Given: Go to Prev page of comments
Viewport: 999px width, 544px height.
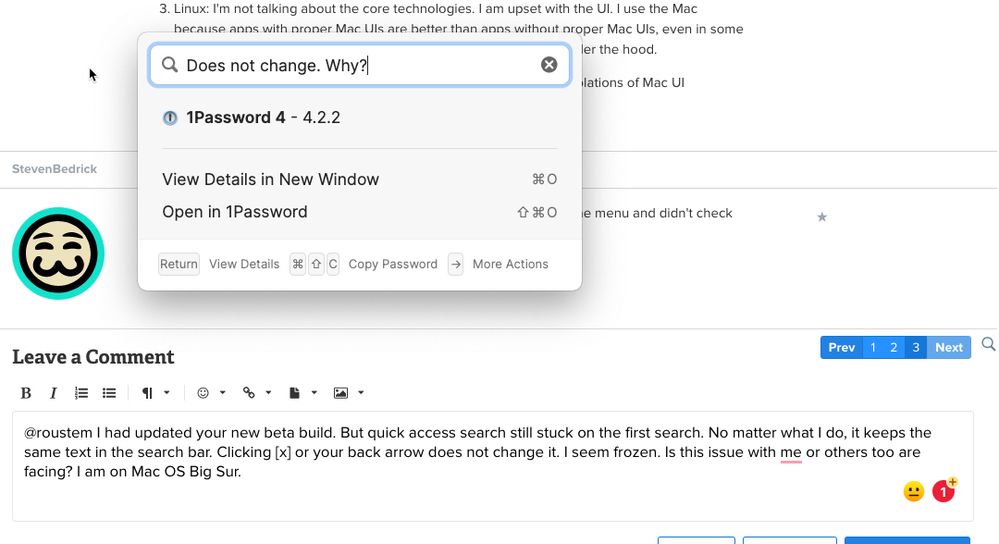Looking at the screenshot, I should (x=841, y=347).
